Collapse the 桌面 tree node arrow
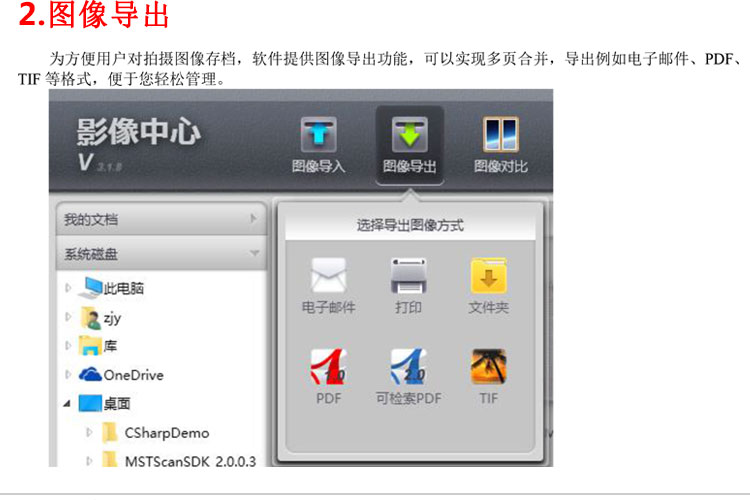The height and width of the screenshot is (500, 750). [x=68, y=404]
